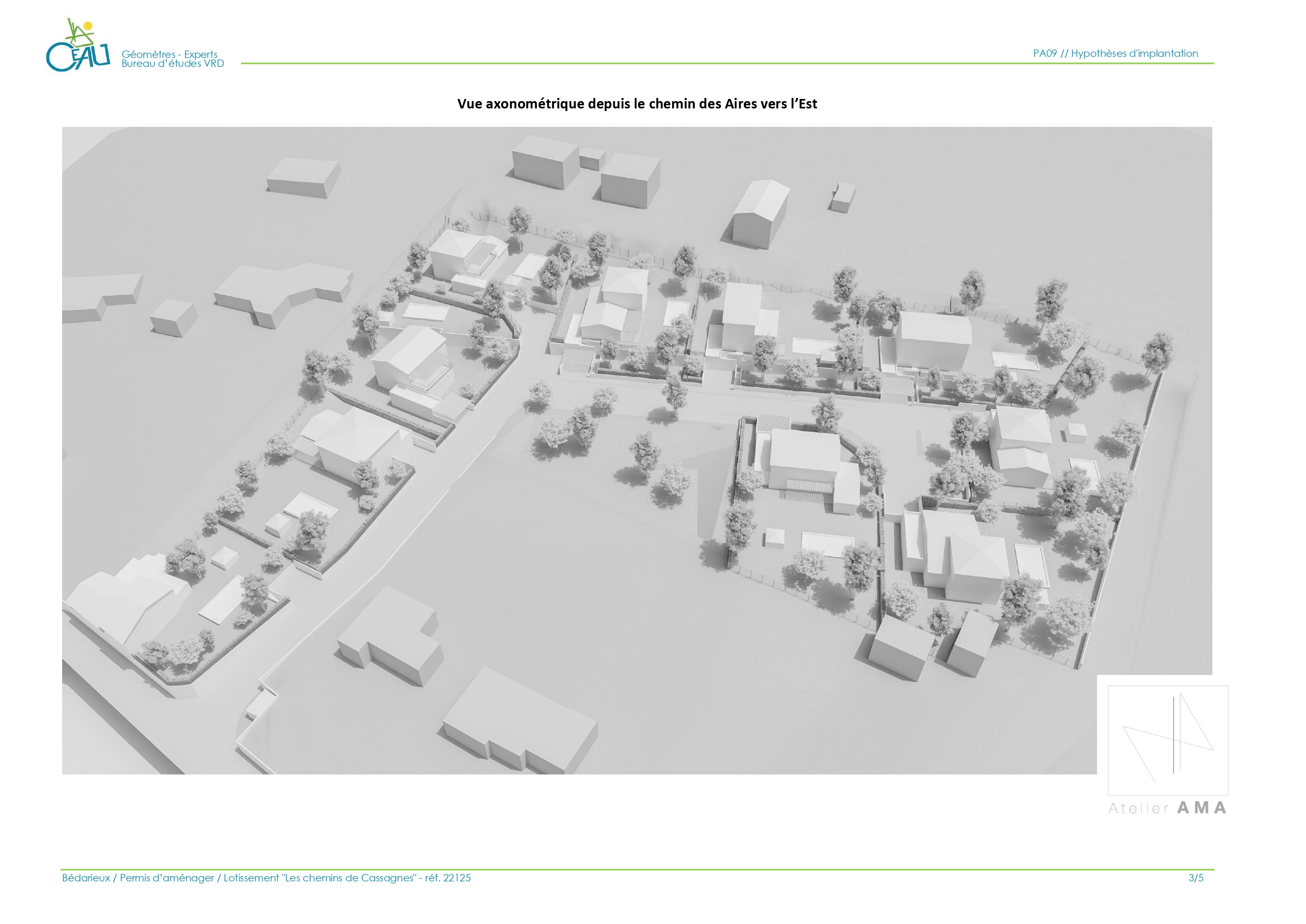Click the 'Atelier AMA' caption text
The image size is (1306, 924).
1167,808
